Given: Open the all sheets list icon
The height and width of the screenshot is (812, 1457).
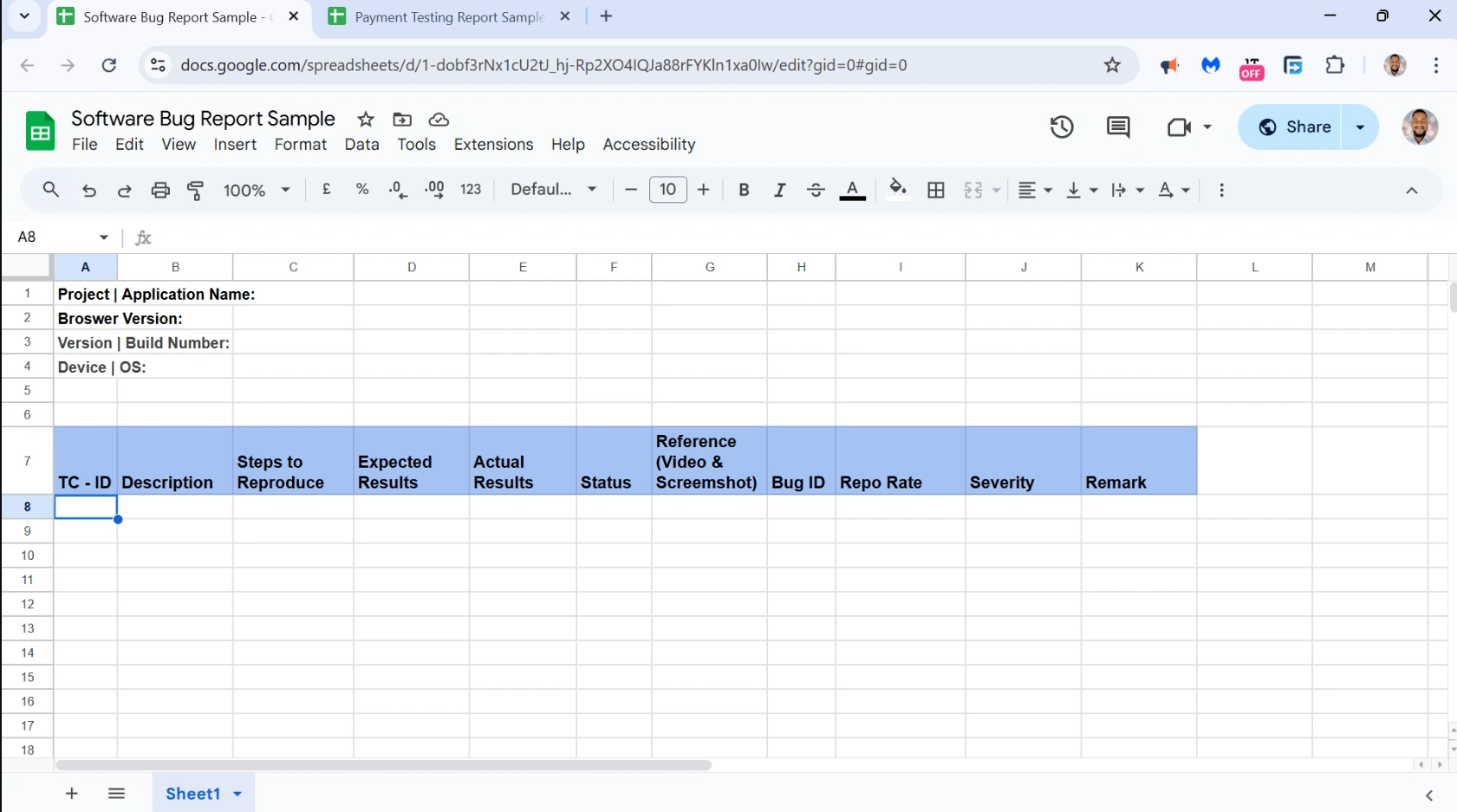Looking at the screenshot, I should coord(117,794).
